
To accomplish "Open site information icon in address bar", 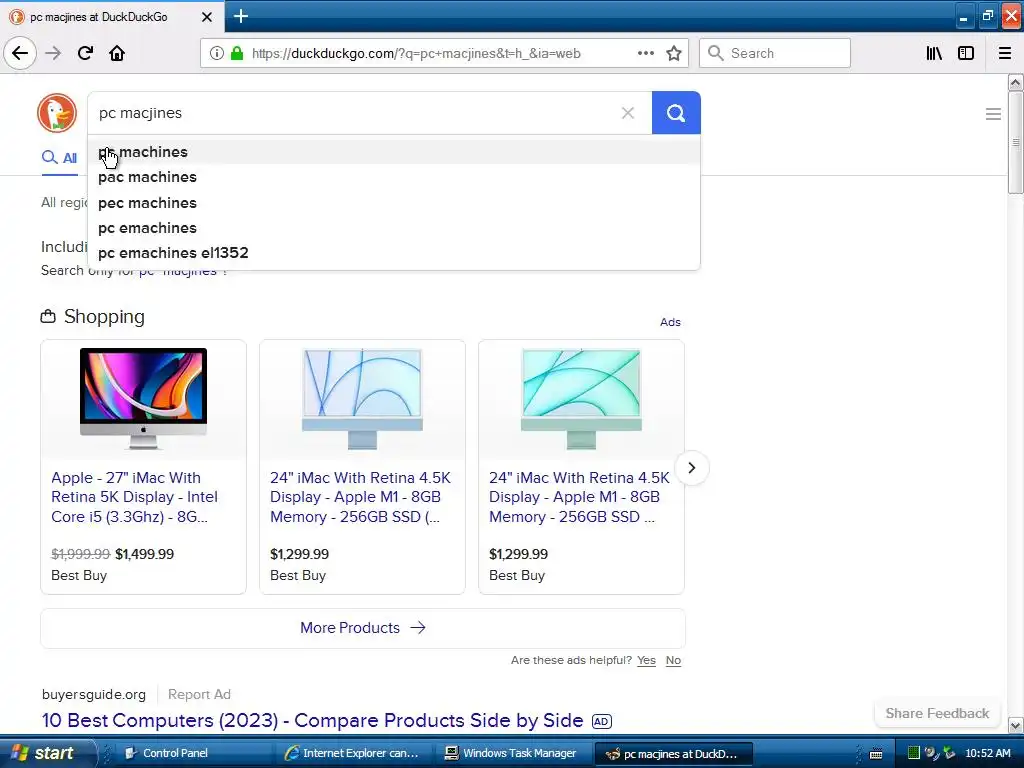I will coord(217,54).
